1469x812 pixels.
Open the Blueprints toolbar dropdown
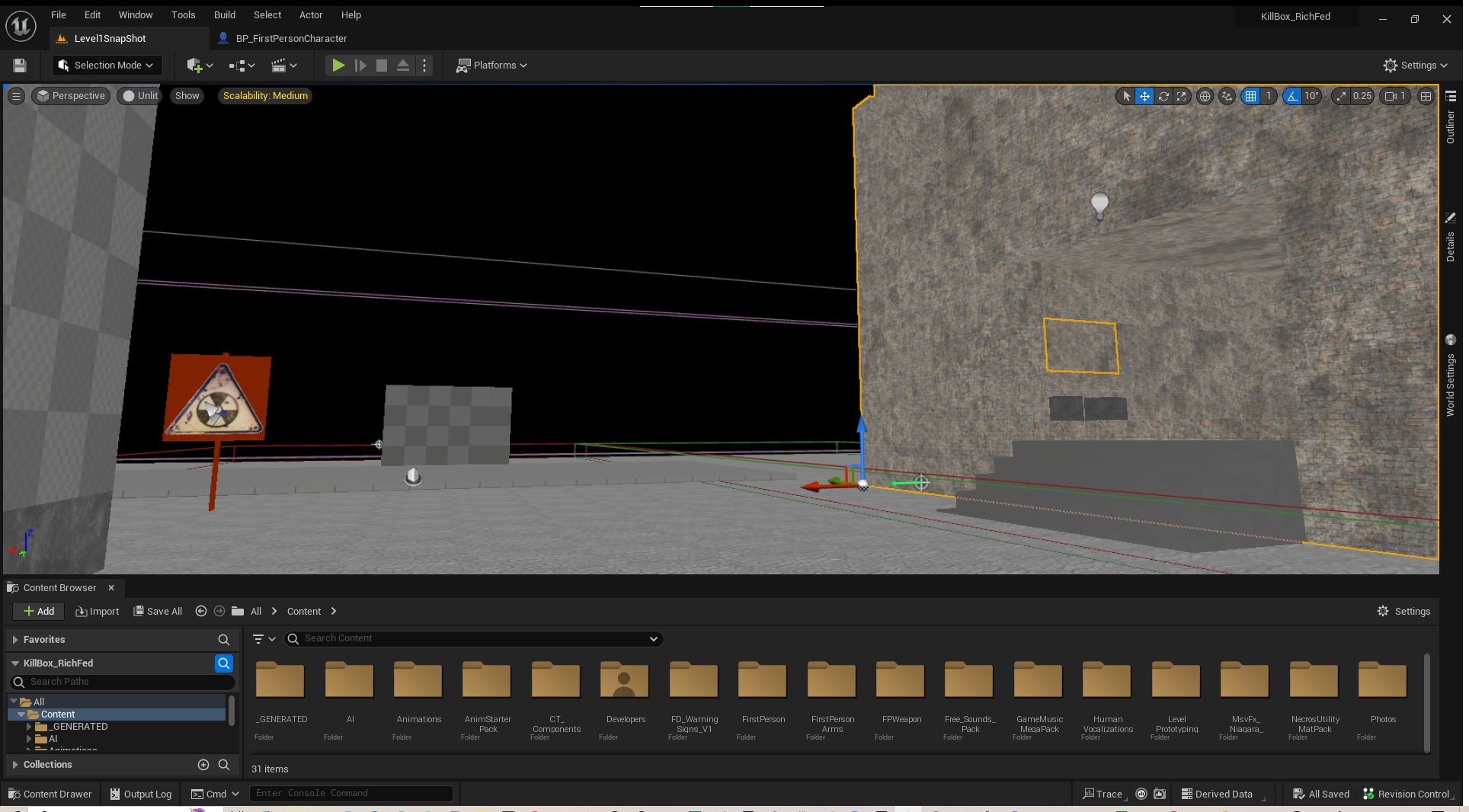click(x=242, y=66)
